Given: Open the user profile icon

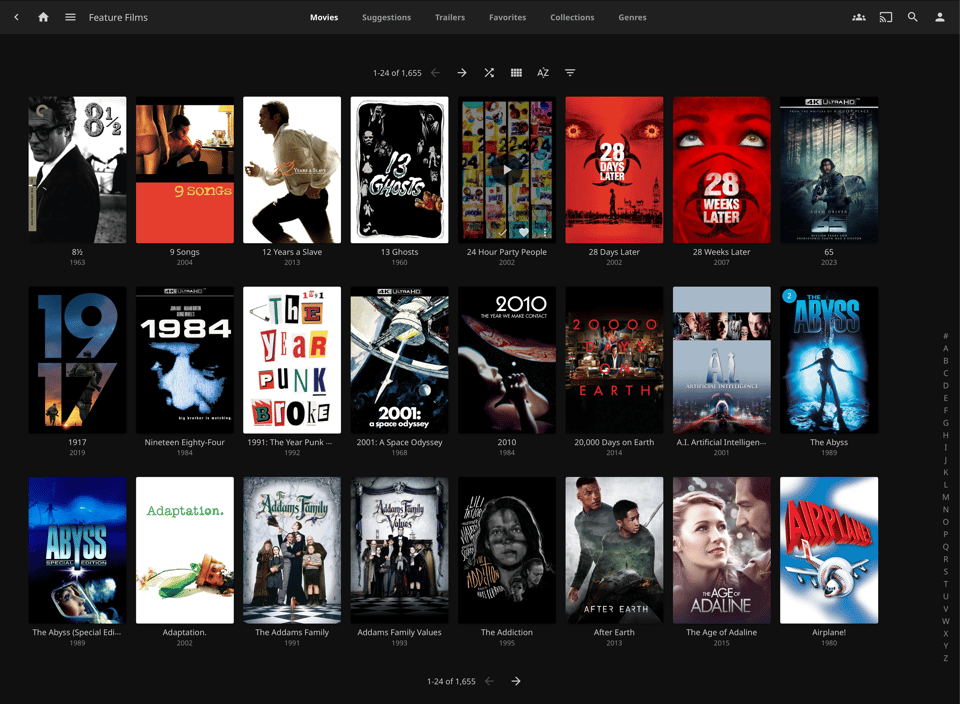Looking at the screenshot, I should (939, 17).
